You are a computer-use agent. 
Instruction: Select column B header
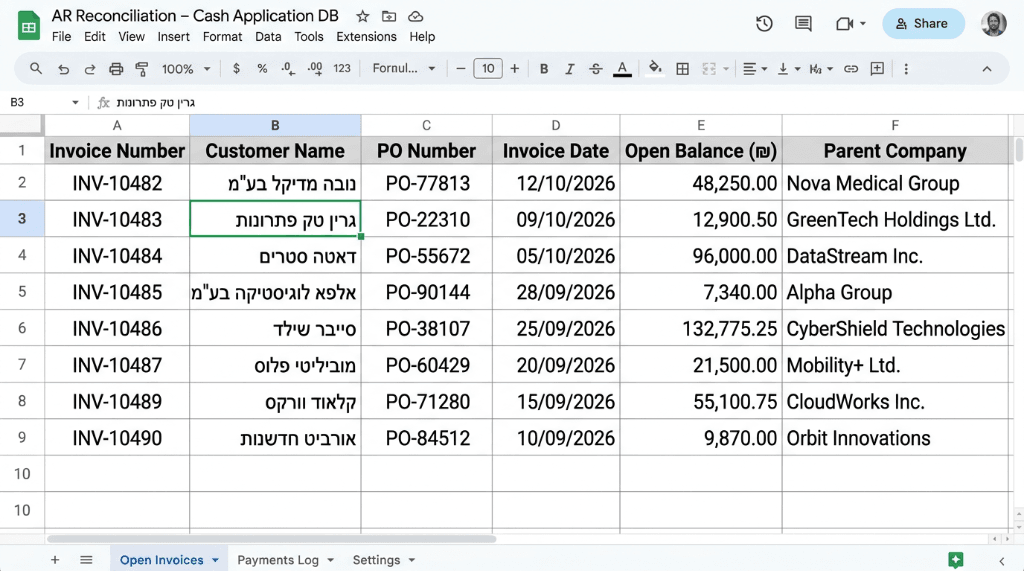275,125
